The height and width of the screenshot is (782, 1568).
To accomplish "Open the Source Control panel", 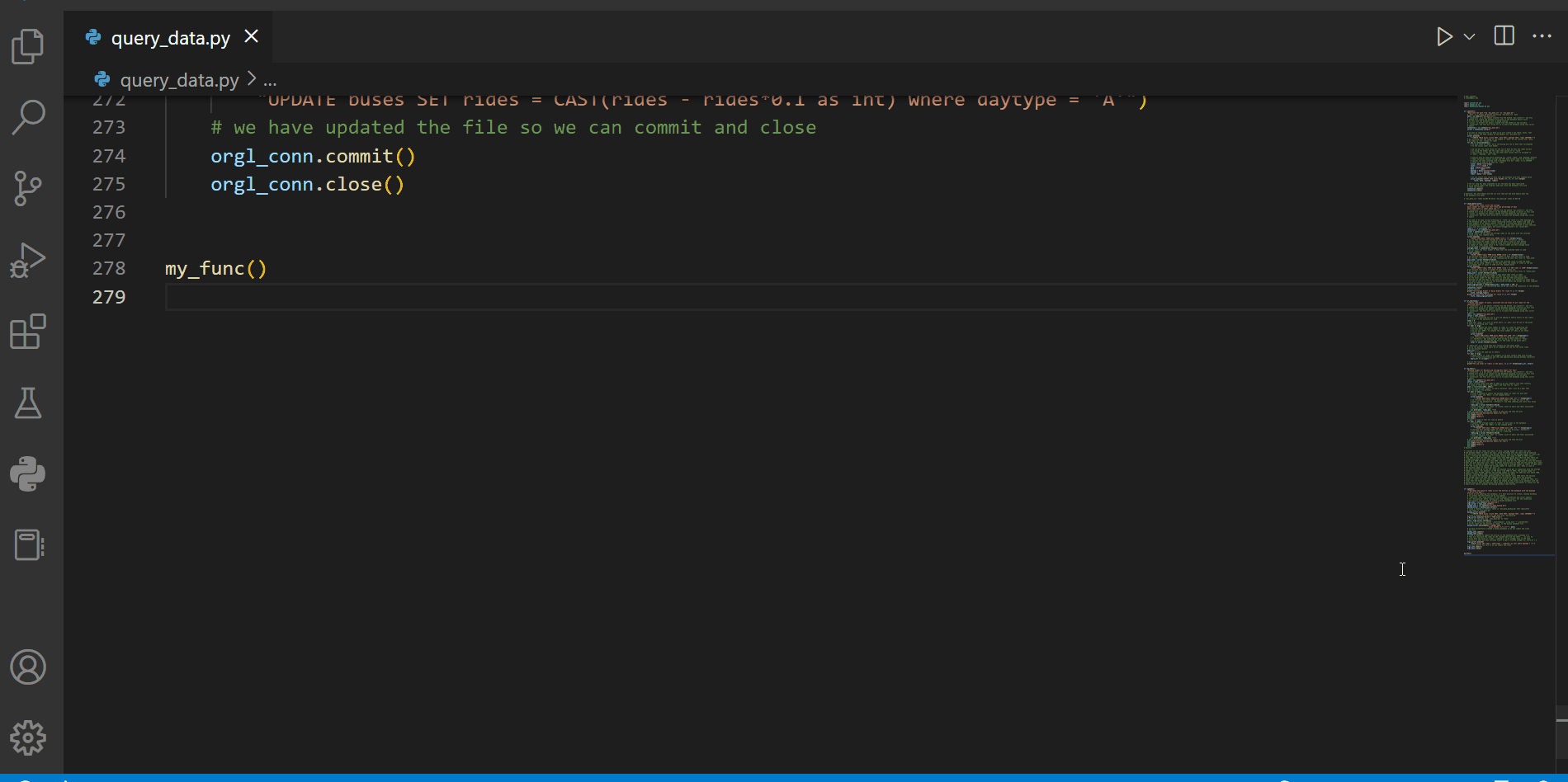I will 29,188.
